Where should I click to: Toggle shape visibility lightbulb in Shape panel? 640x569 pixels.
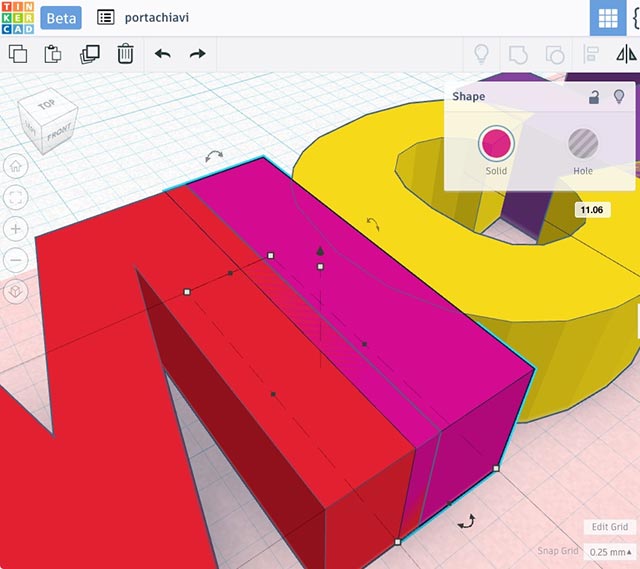pyautogui.click(x=619, y=97)
